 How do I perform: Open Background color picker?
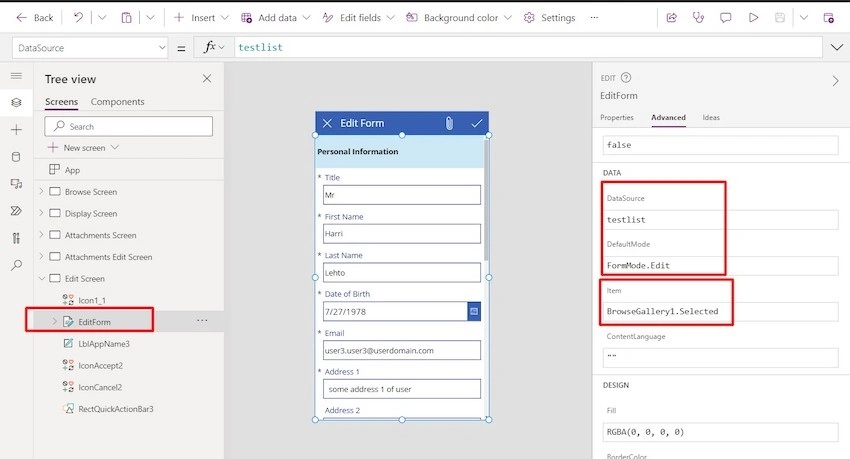tap(459, 18)
